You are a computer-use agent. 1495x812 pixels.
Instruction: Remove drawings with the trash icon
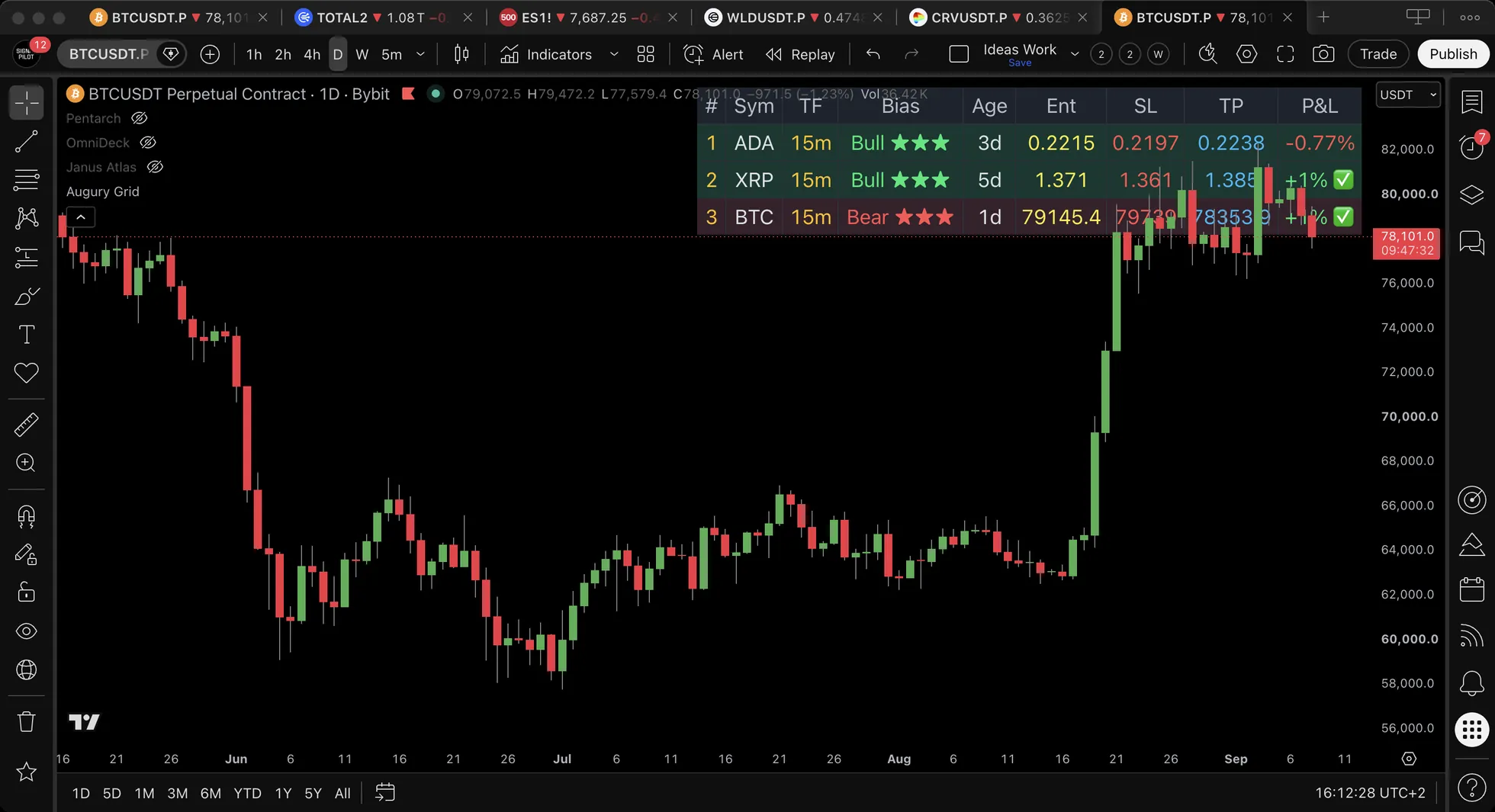pyautogui.click(x=26, y=721)
